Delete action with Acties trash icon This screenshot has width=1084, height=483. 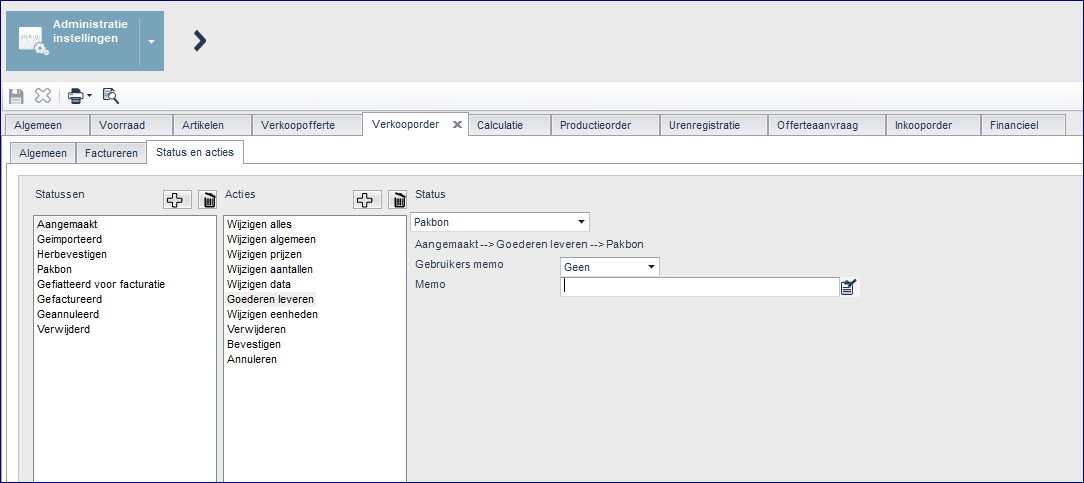(x=398, y=200)
